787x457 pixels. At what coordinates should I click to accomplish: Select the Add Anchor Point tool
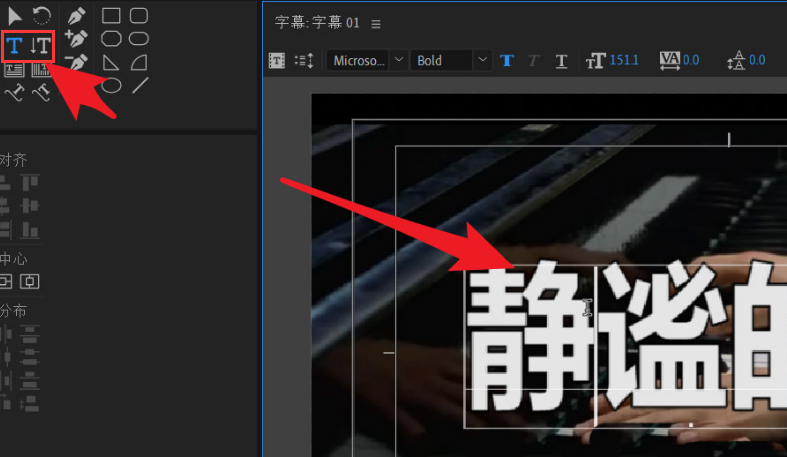[x=76, y=39]
